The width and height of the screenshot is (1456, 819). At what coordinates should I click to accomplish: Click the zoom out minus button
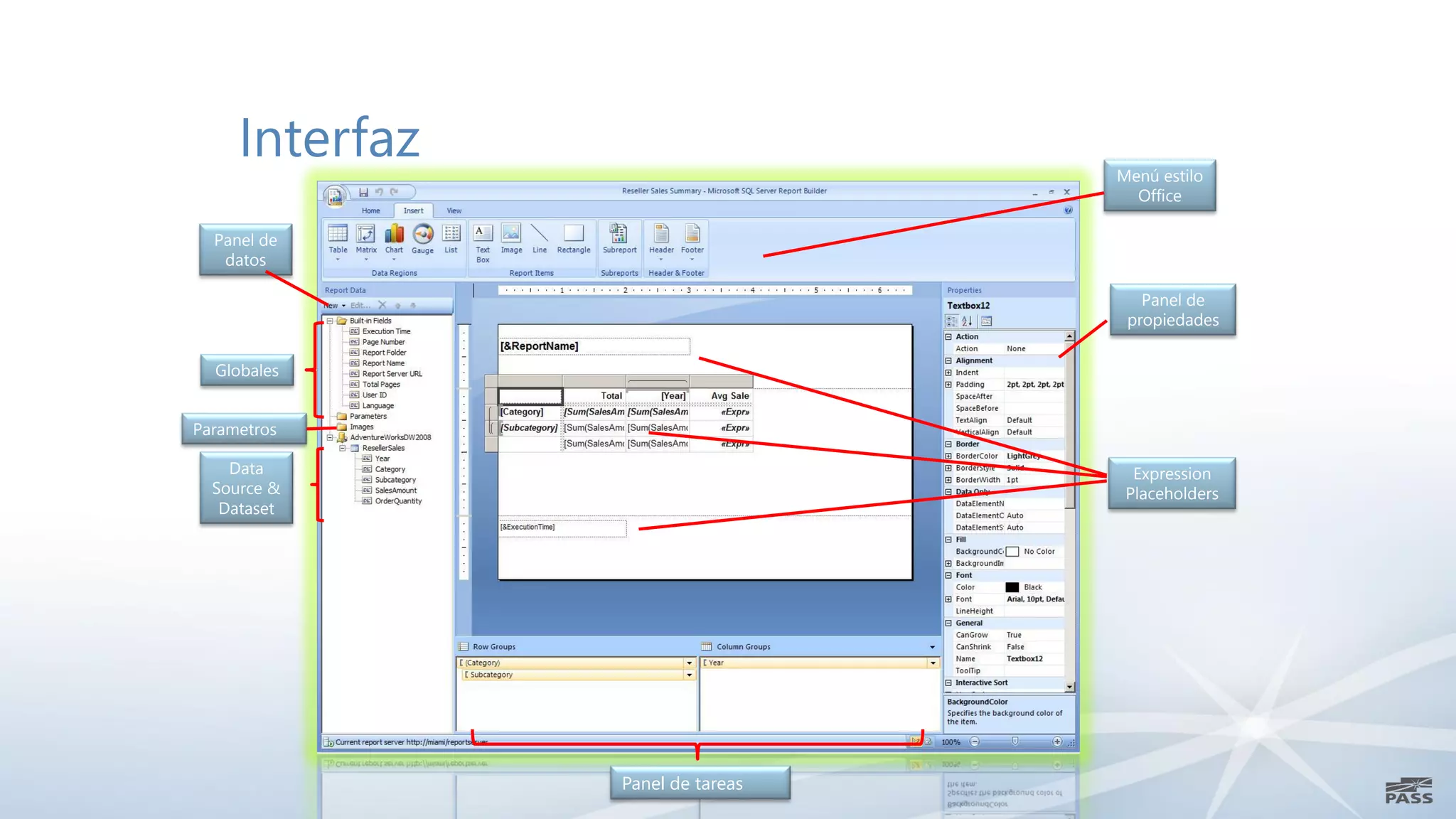[x=975, y=742]
